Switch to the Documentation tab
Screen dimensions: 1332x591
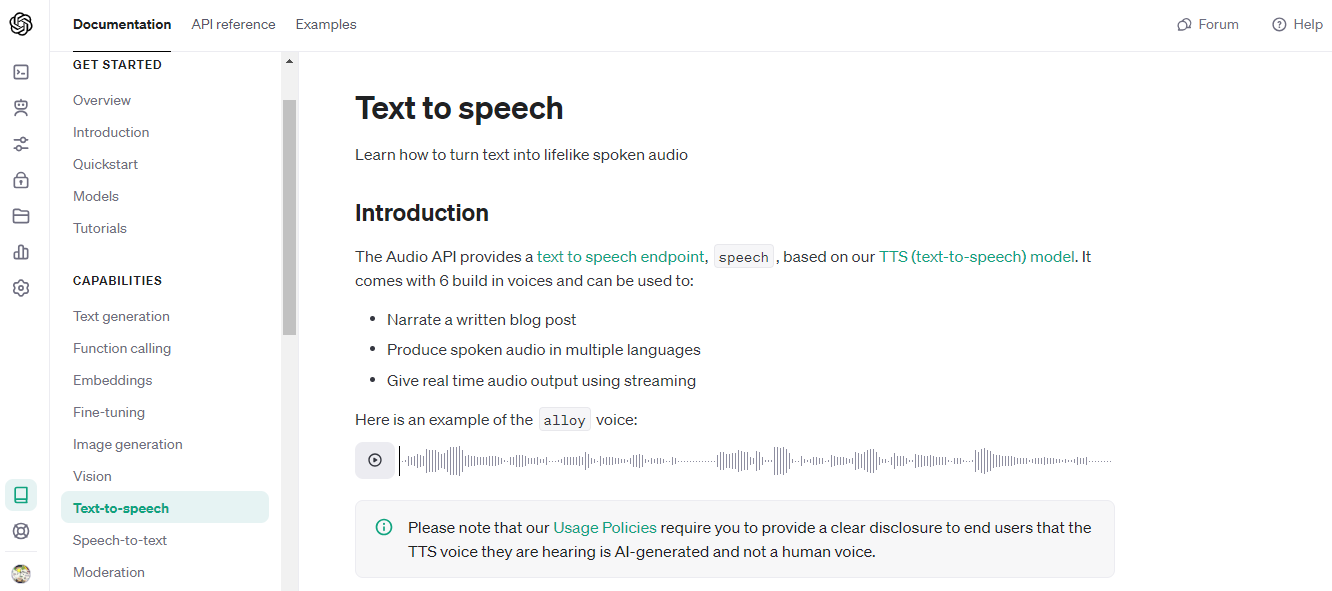pos(122,25)
